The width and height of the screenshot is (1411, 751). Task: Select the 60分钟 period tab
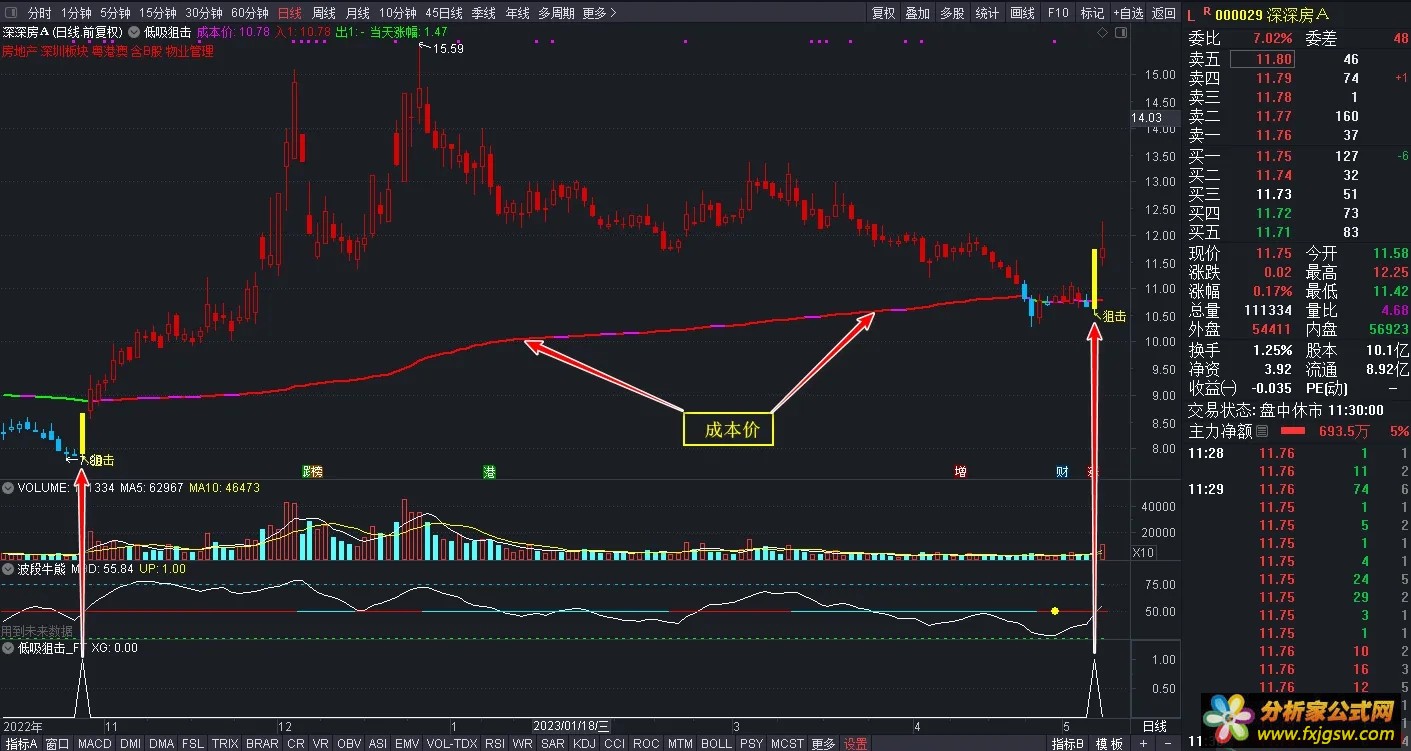pyautogui.click(x=249, y=13)
